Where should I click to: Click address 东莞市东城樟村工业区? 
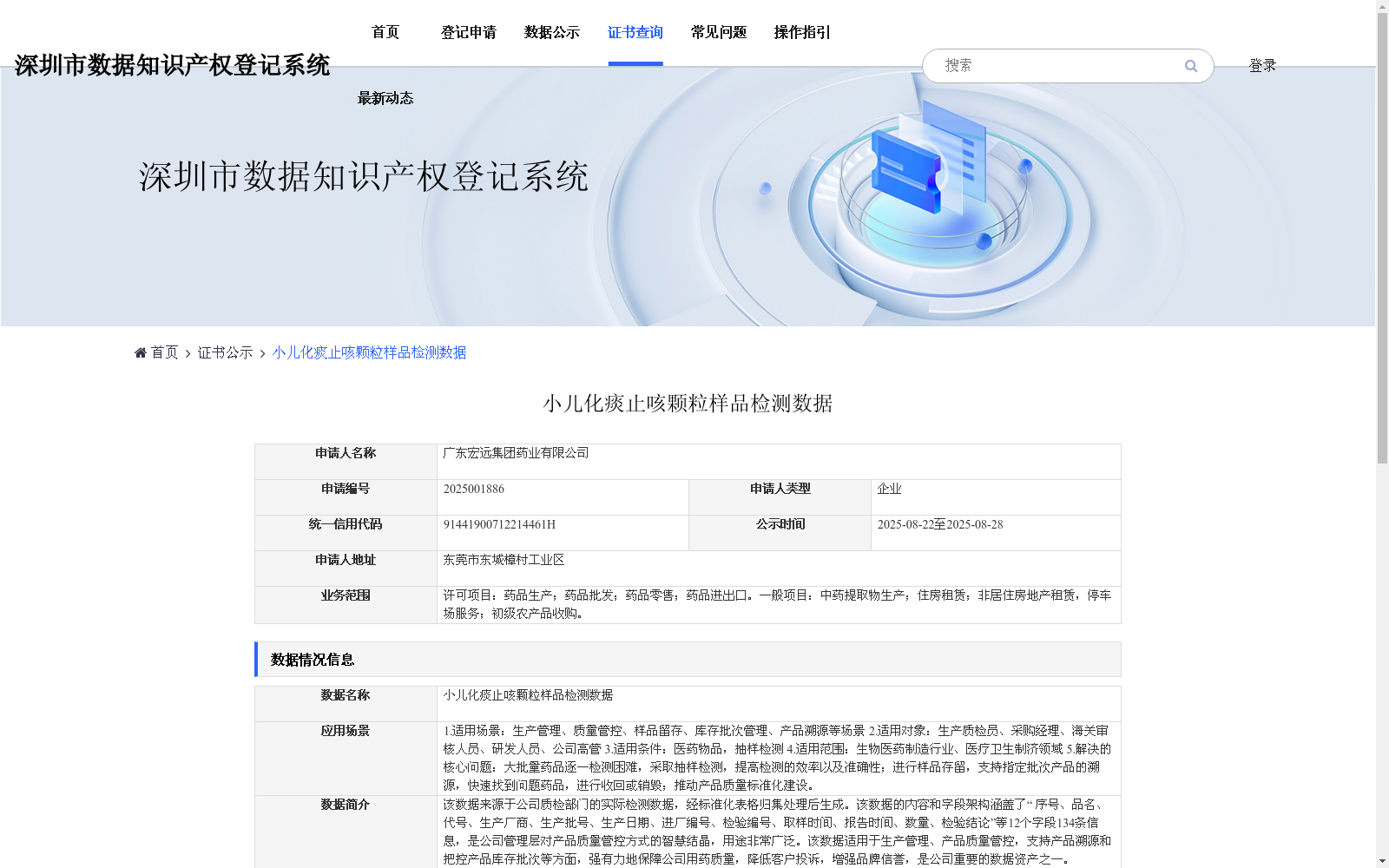(x=504, y=560)
